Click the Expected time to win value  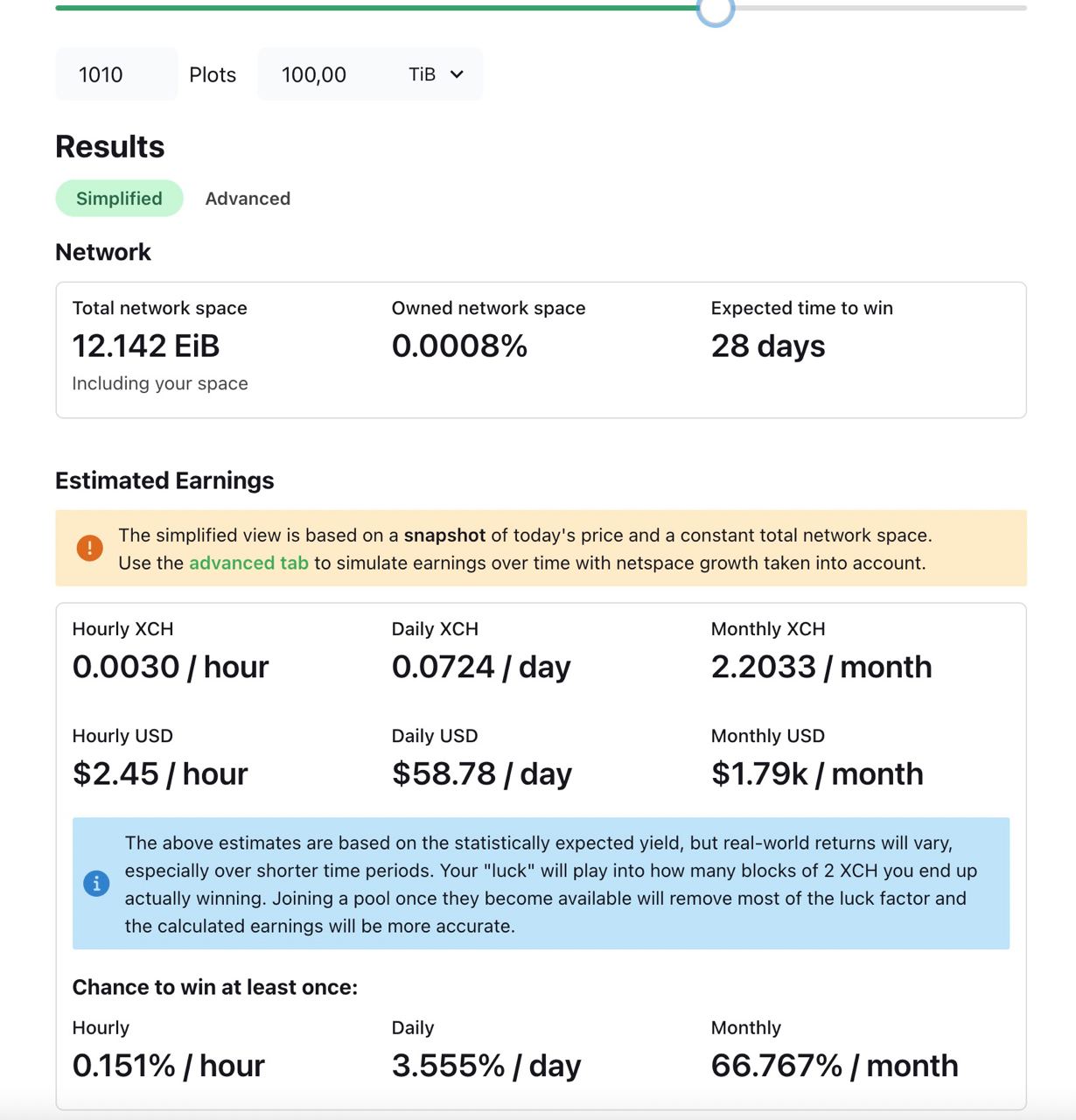pos(768,346)
